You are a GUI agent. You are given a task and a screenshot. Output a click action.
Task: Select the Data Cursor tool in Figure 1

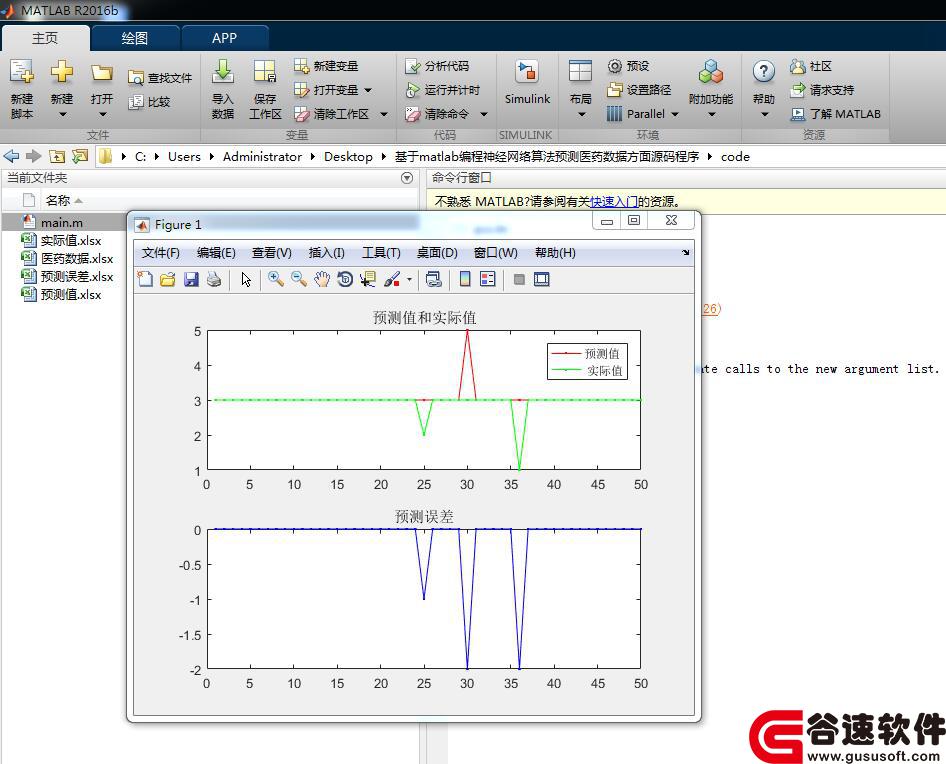[x=367, y=279]
